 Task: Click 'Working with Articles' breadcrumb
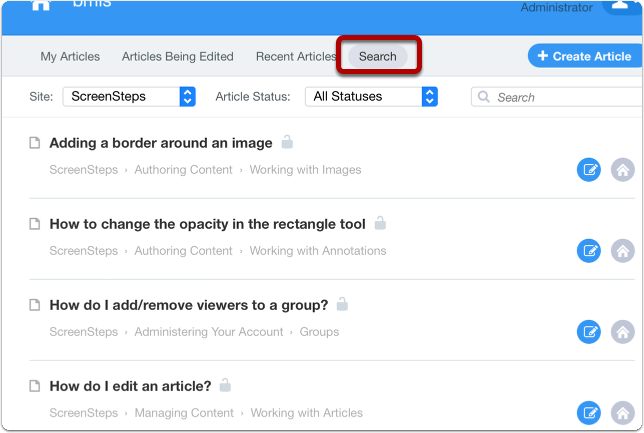click(307, 413)
